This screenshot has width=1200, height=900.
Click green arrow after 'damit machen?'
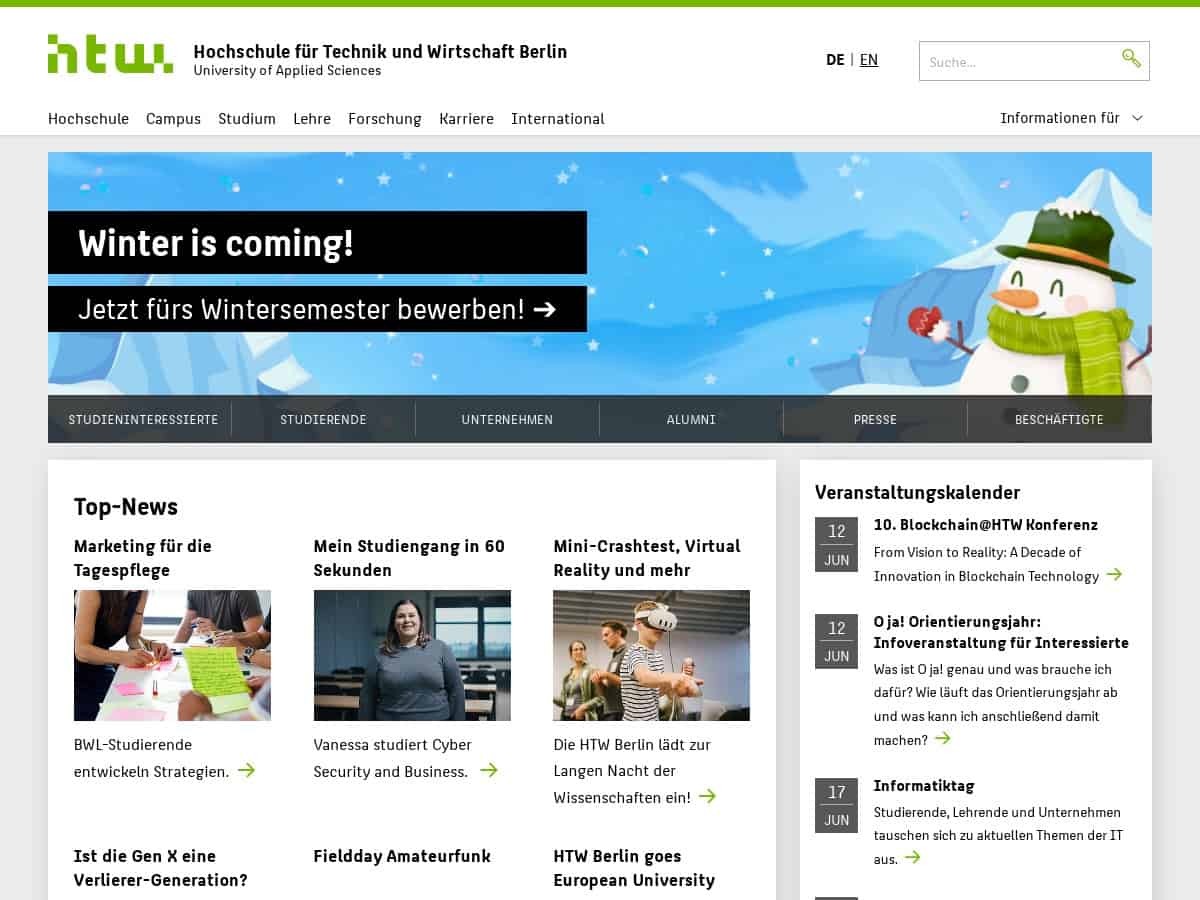[x=942, y=739]
